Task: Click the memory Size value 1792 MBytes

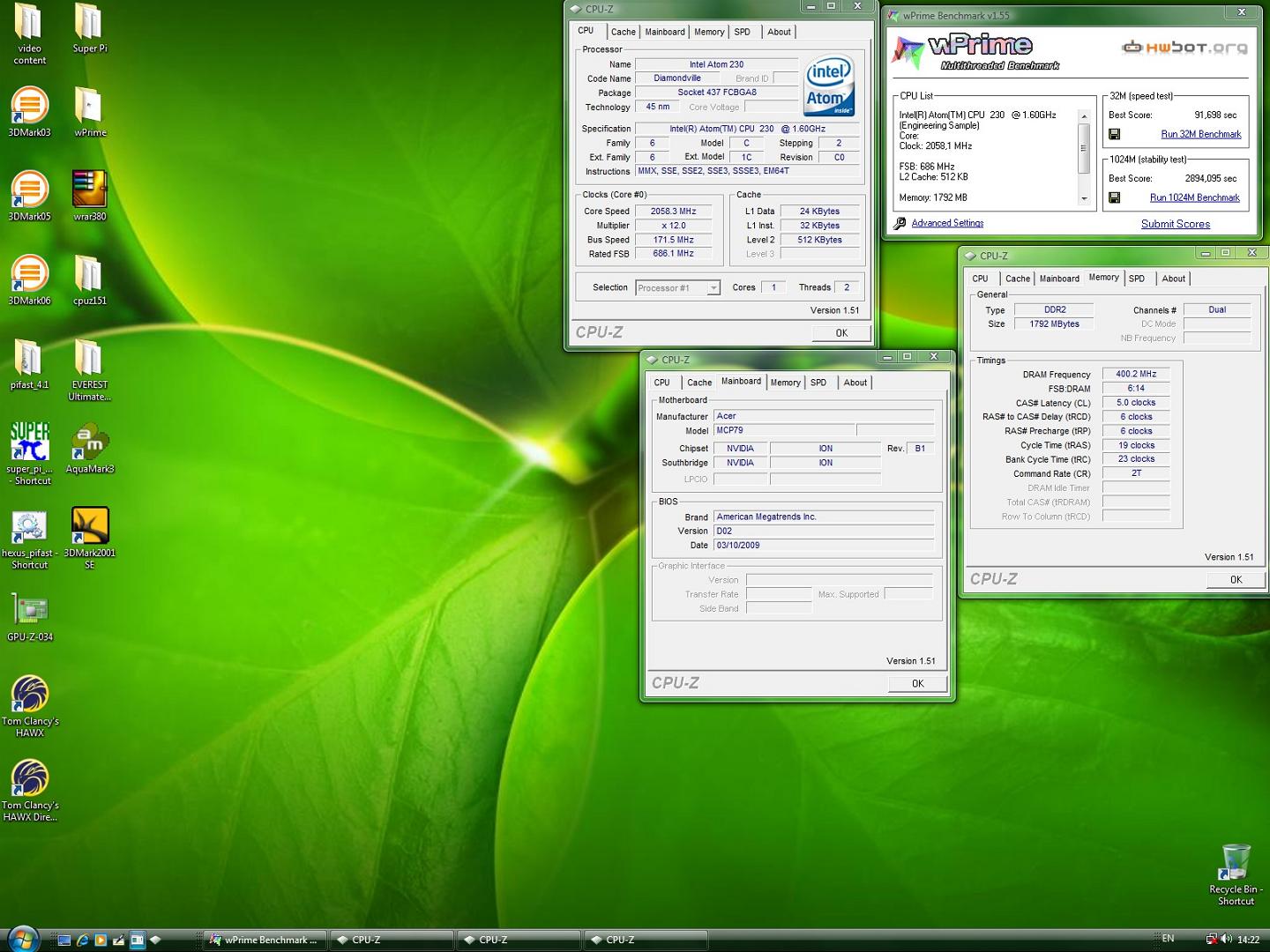Action: tap(1054, 324)
